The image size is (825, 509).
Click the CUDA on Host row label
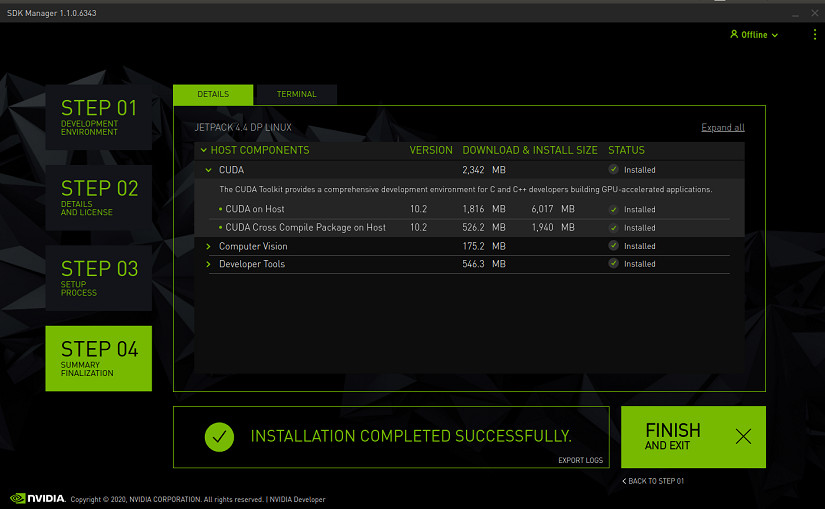(x=255, y=209)
